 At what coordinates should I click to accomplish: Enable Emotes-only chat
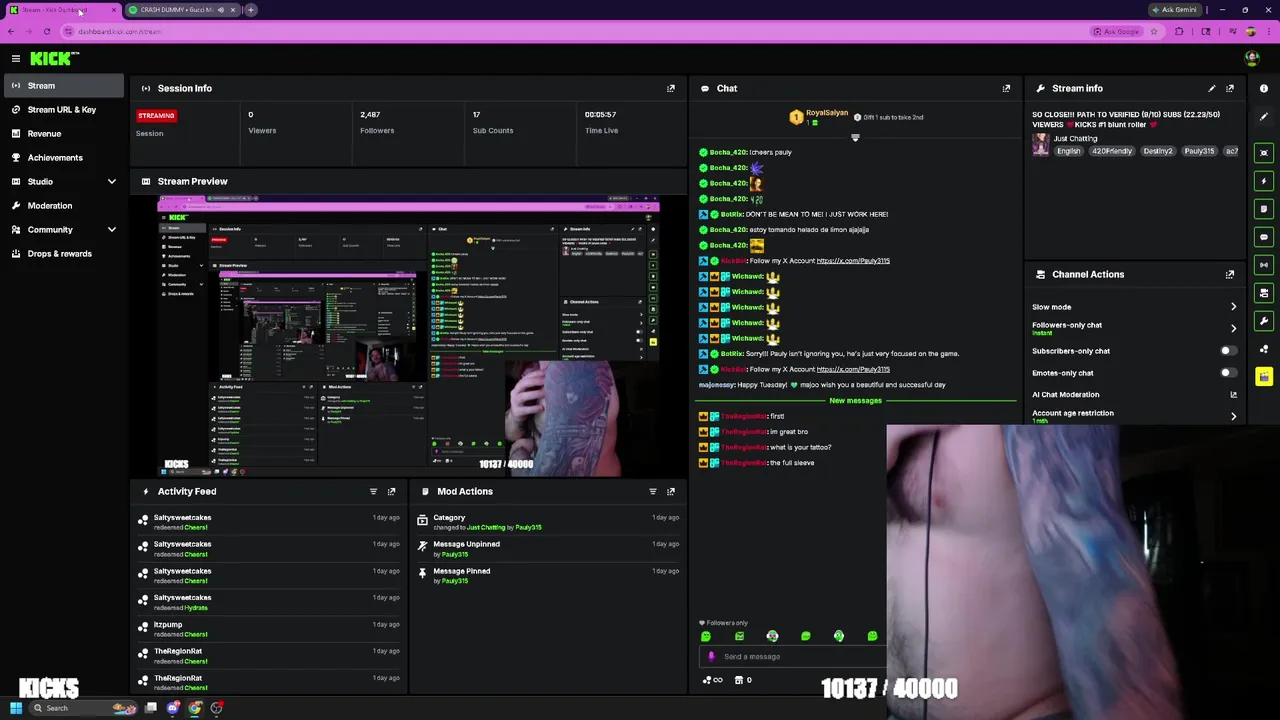(1228, 373)
